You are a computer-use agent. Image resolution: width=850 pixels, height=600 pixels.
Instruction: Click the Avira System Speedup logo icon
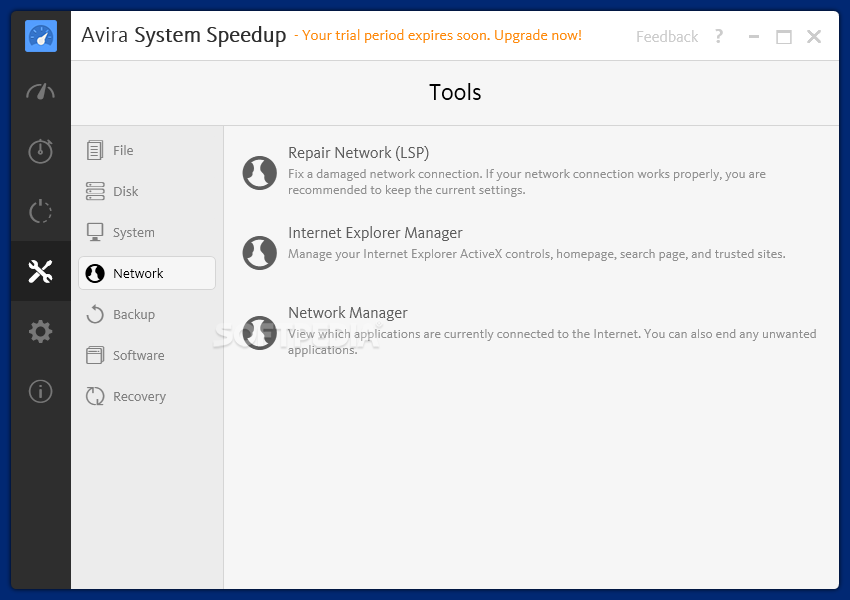tap(41, 36)
